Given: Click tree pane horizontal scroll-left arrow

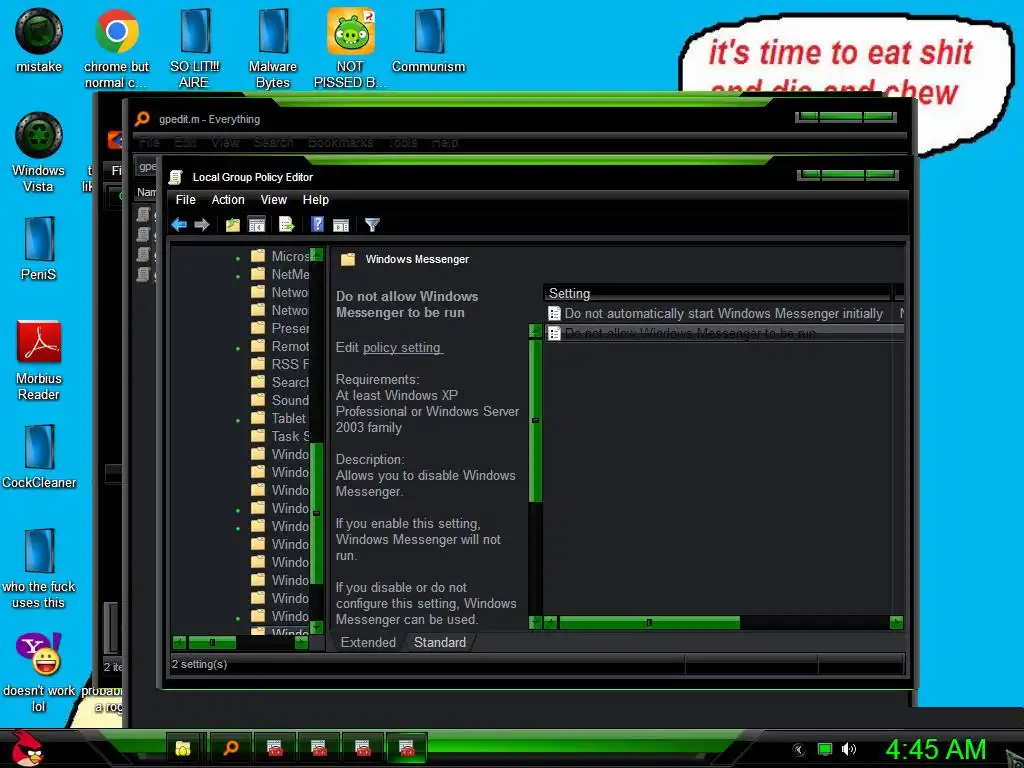Looking at the screenshot, I should click(179, 643).
